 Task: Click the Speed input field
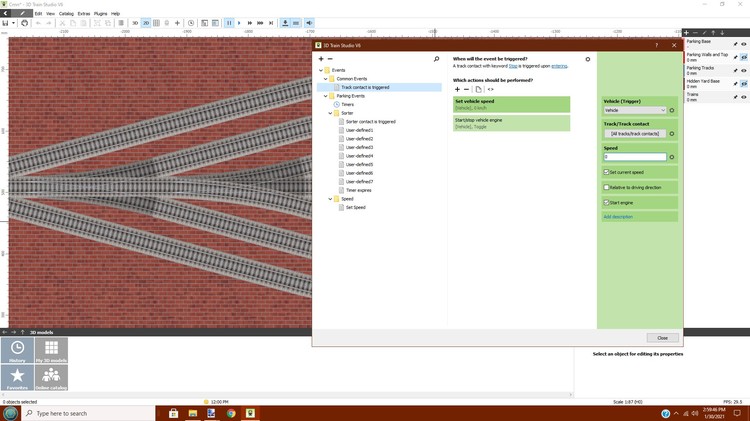[634, 157]
